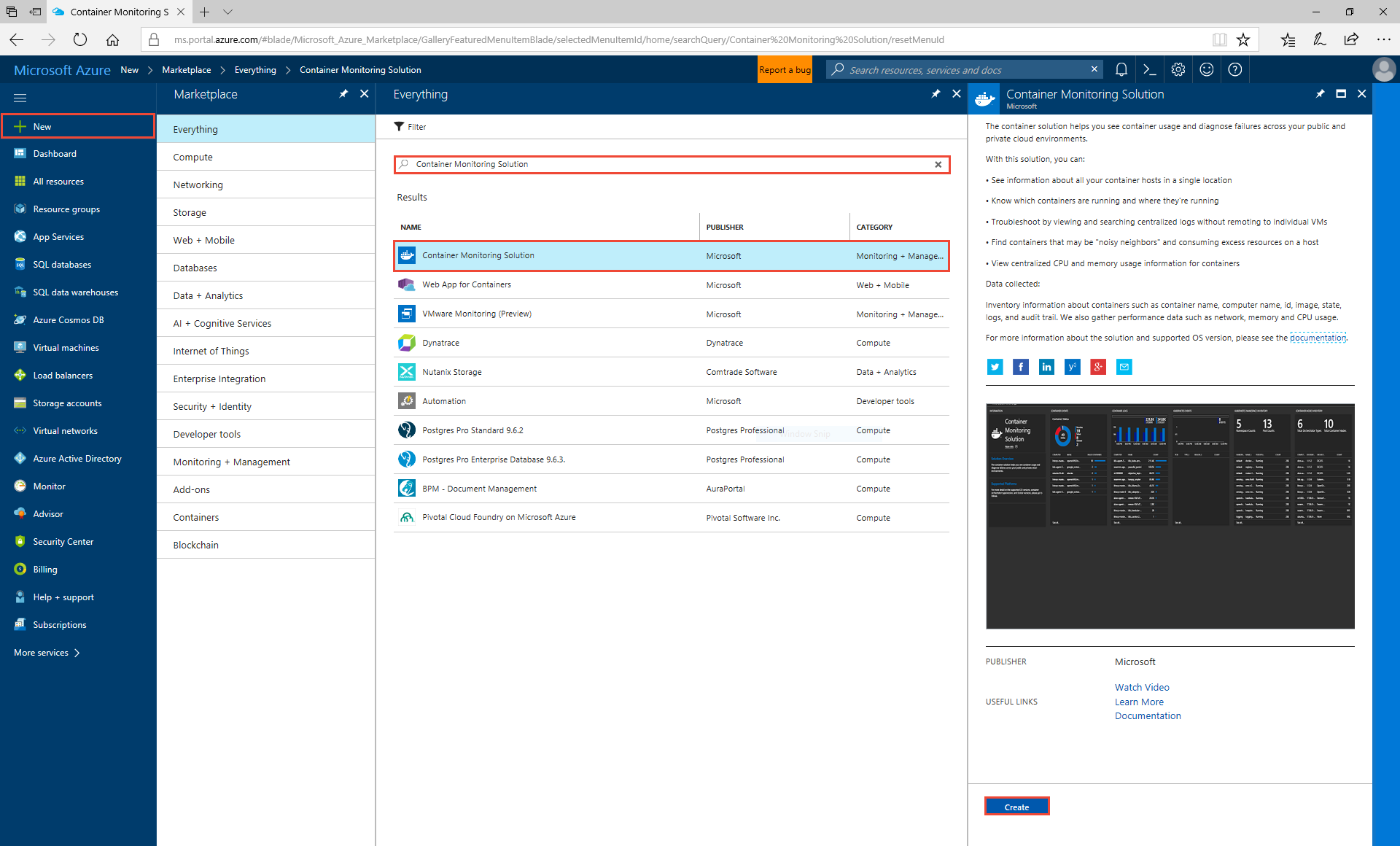The height and width of the screenshot is (846, 1400).
Task: Click the Create button for Container Monitoring
Action: click(1017, 806)
